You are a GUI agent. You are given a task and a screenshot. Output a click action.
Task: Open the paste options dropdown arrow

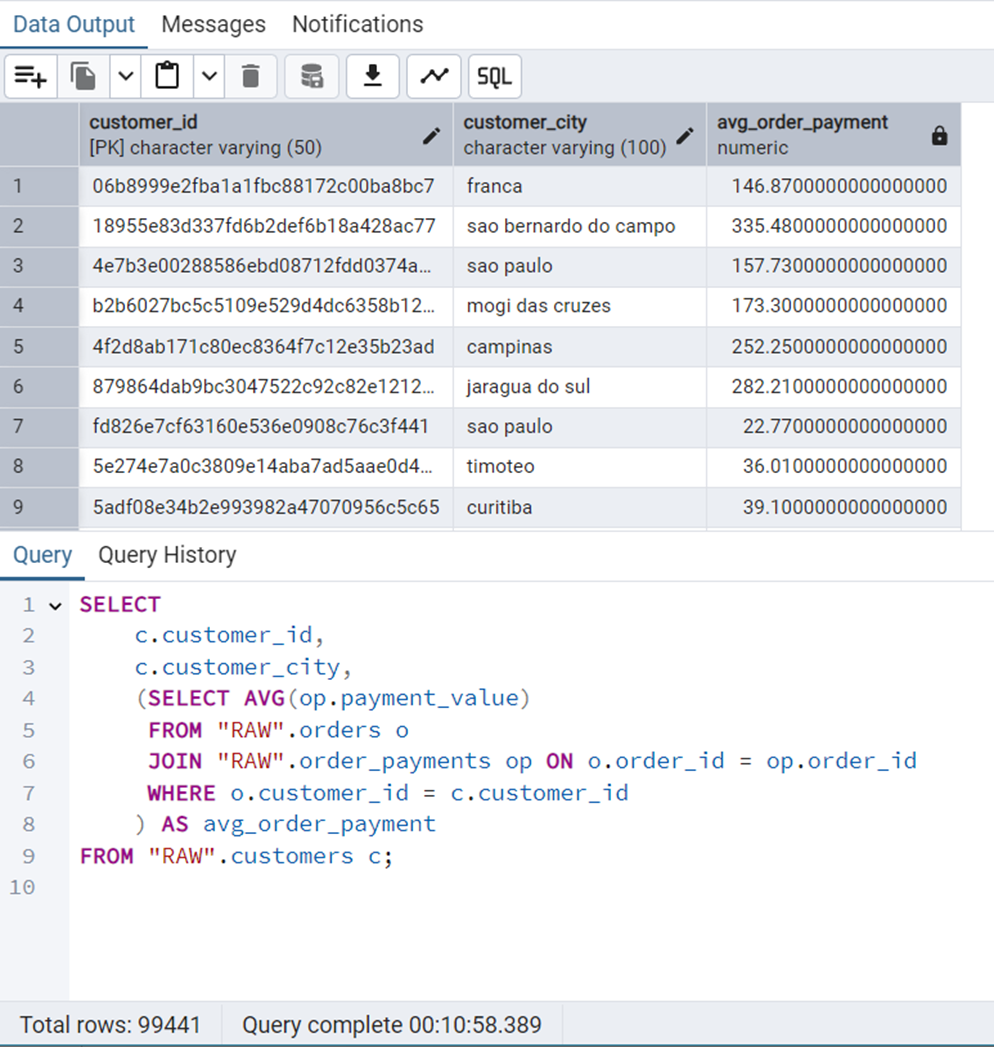point(209,77)
